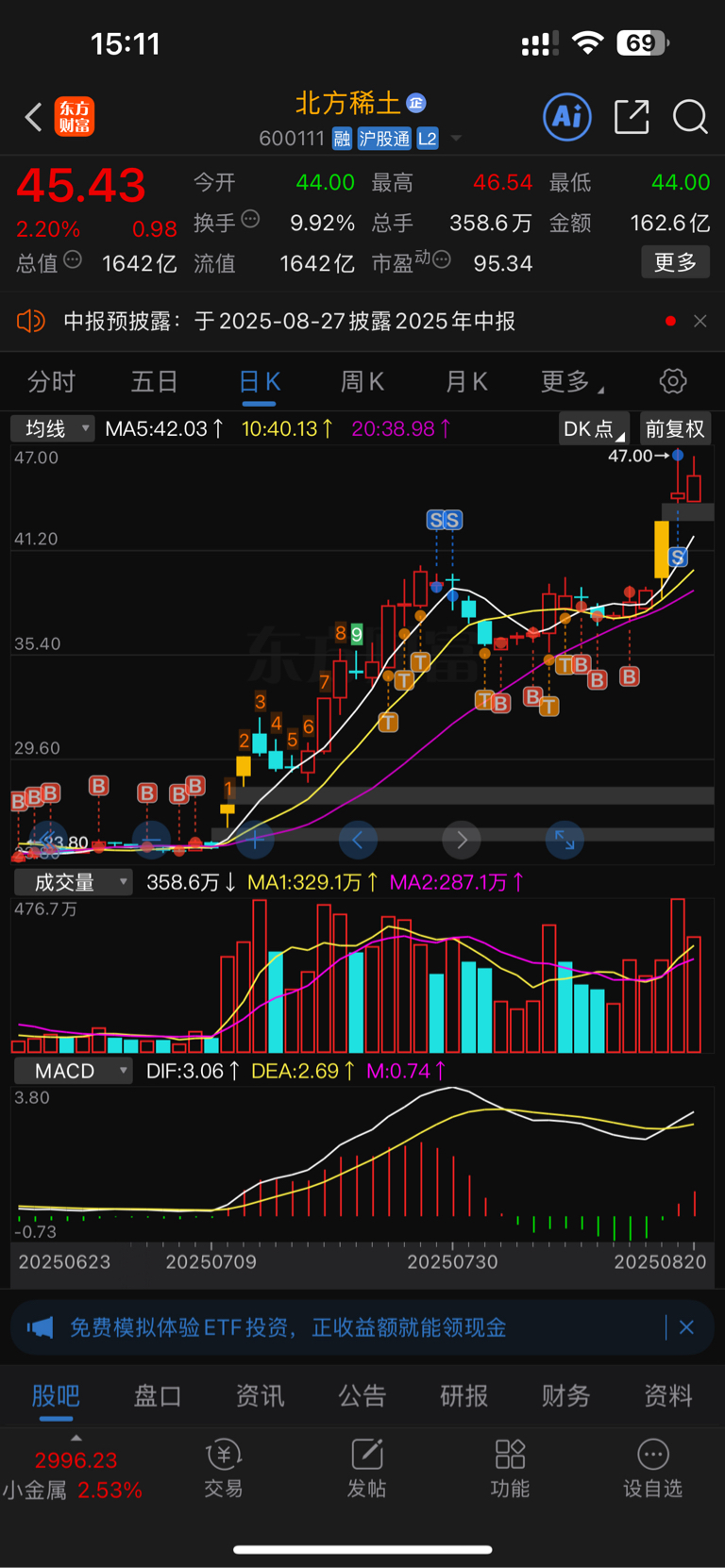Switch to the 资讯 tab
Image resolution: width=725 pixels, height=1568 pixels.
(260, 1396)
